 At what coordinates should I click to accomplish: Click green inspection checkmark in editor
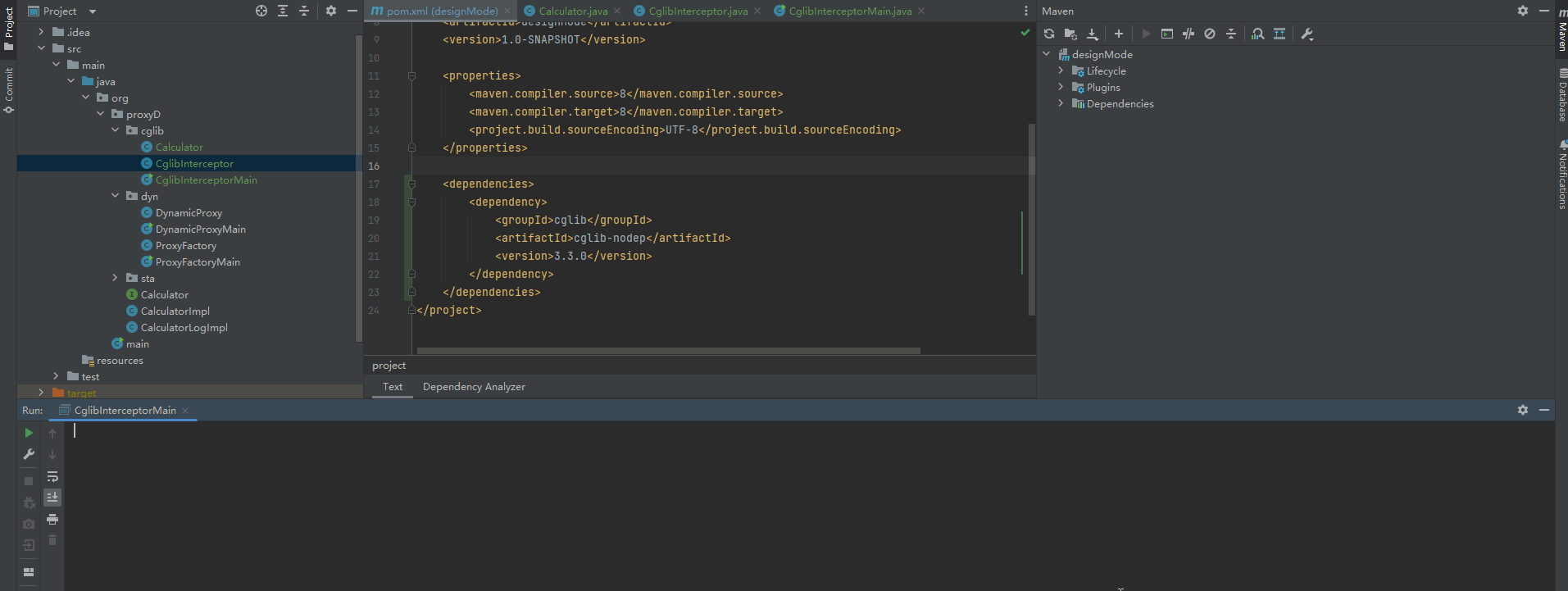(x=1025, y=33)
